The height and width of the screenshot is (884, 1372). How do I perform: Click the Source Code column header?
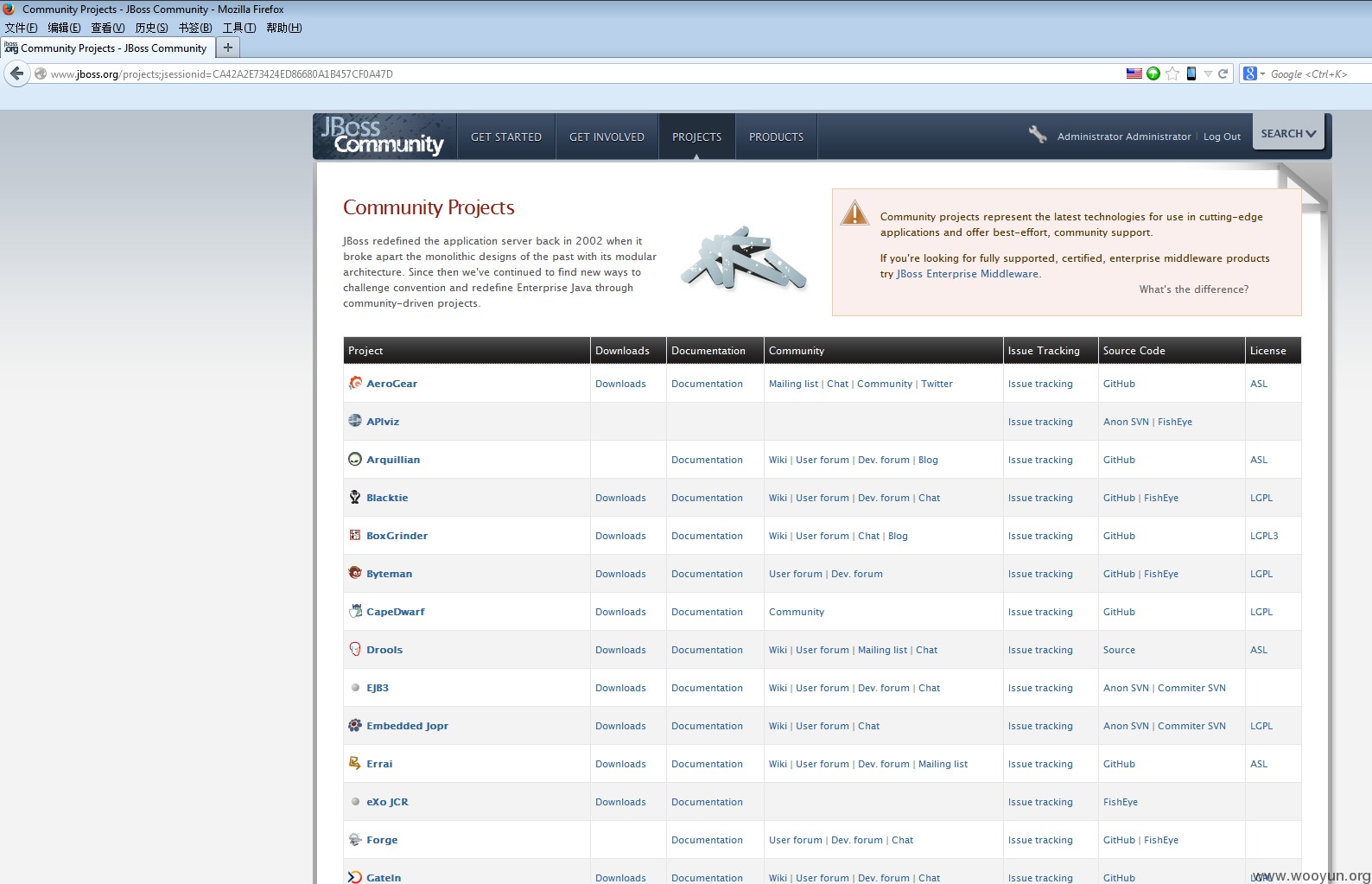point(1171,350)
